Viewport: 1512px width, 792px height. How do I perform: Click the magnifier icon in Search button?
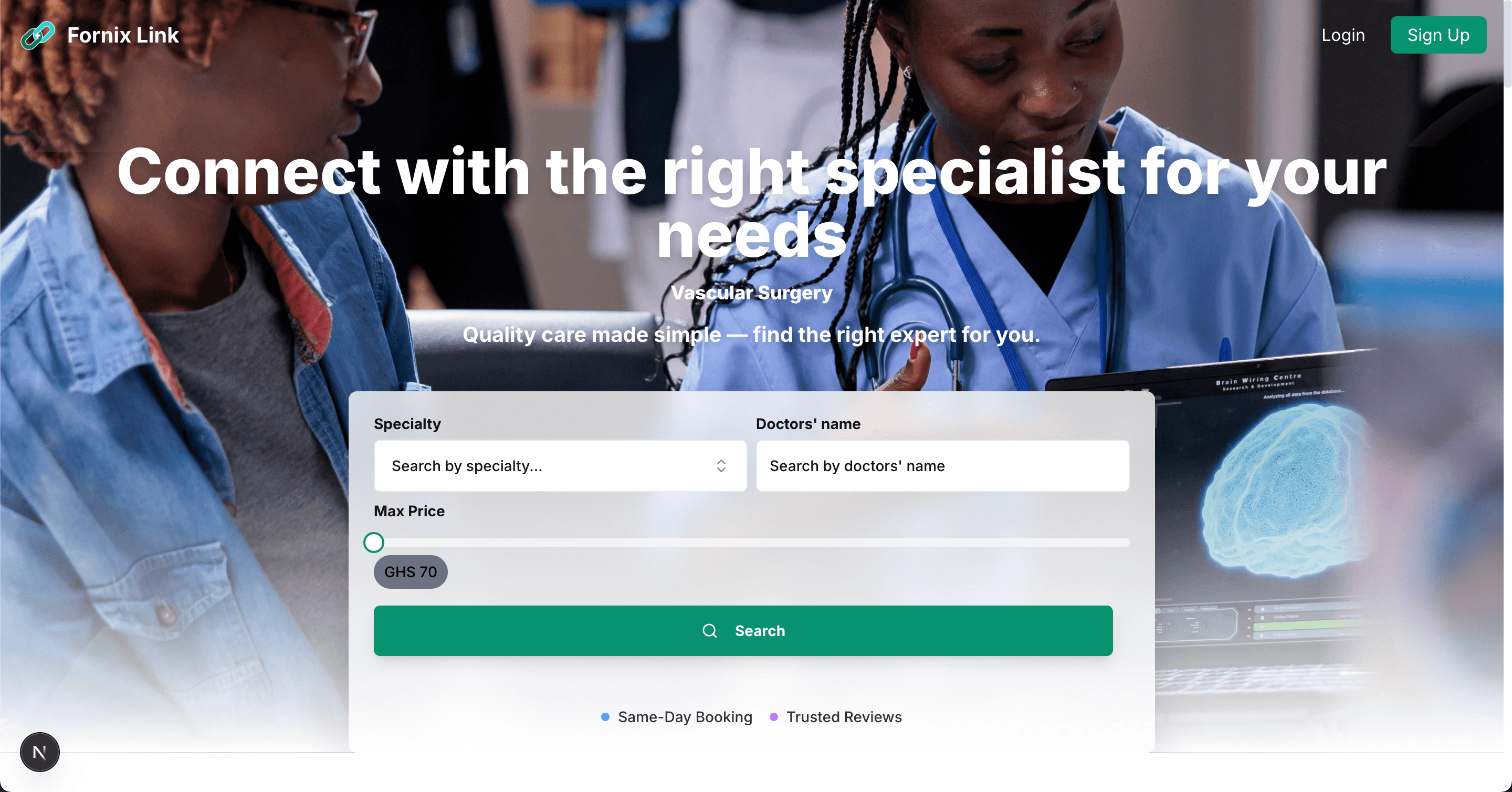710,631
